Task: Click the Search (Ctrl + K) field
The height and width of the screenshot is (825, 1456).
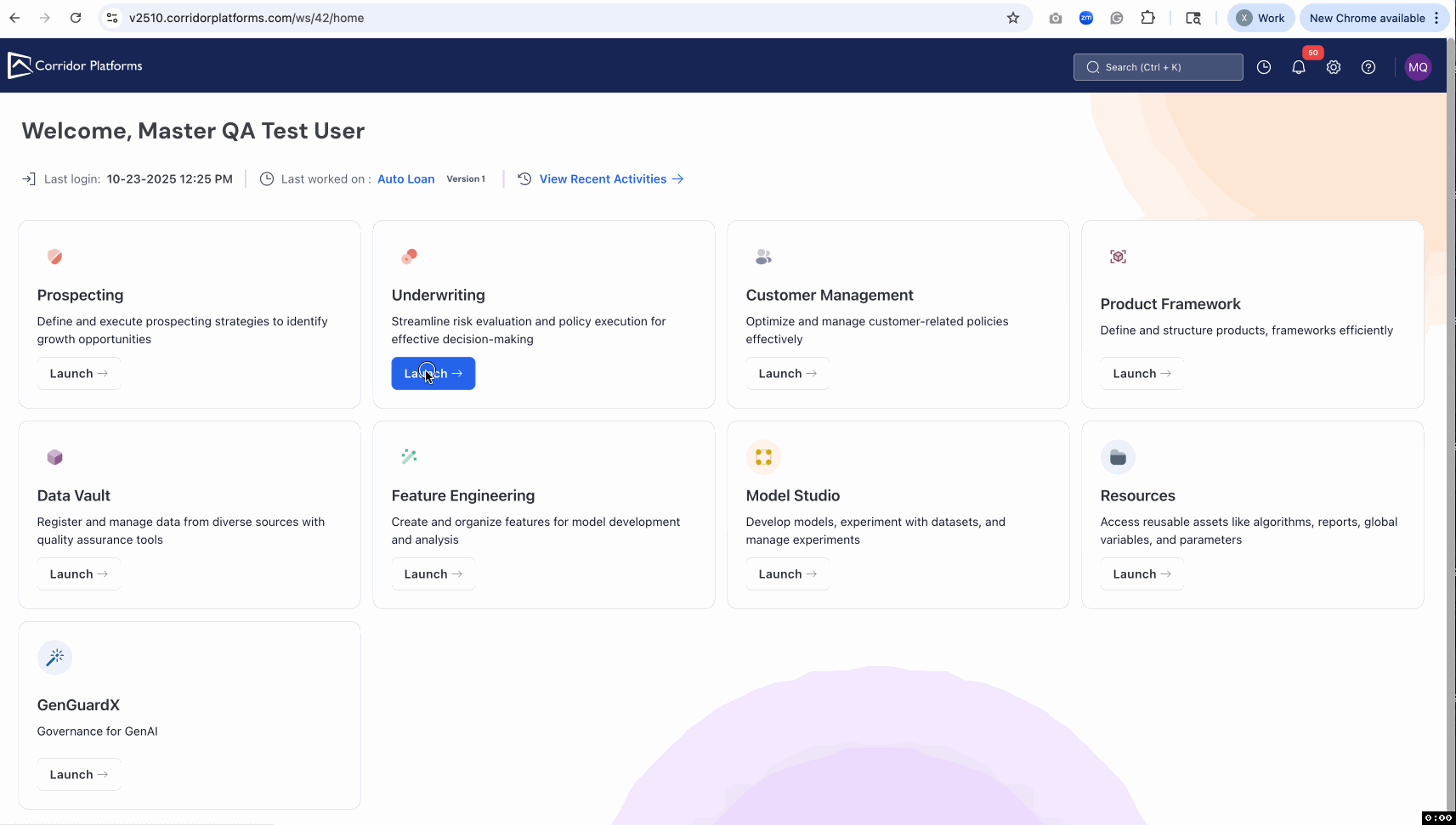Action: (x=1158, y=67)
